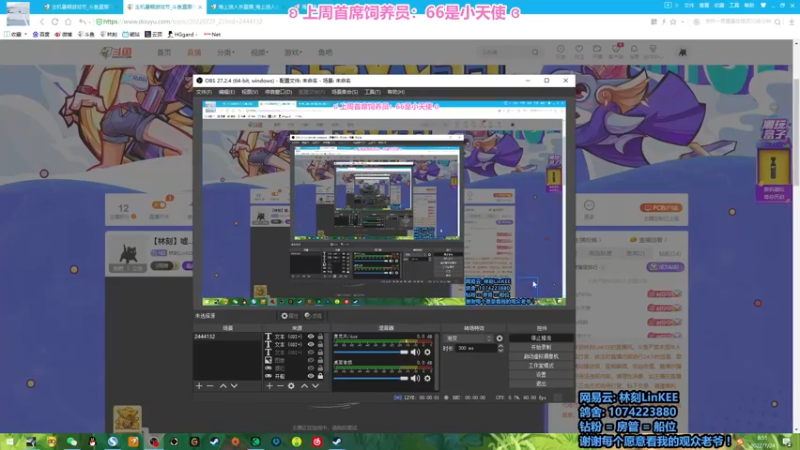Viewport: 800px width, 450px height.
Task: Open the OBS 场景集合 menu
Action: [344, 92]
